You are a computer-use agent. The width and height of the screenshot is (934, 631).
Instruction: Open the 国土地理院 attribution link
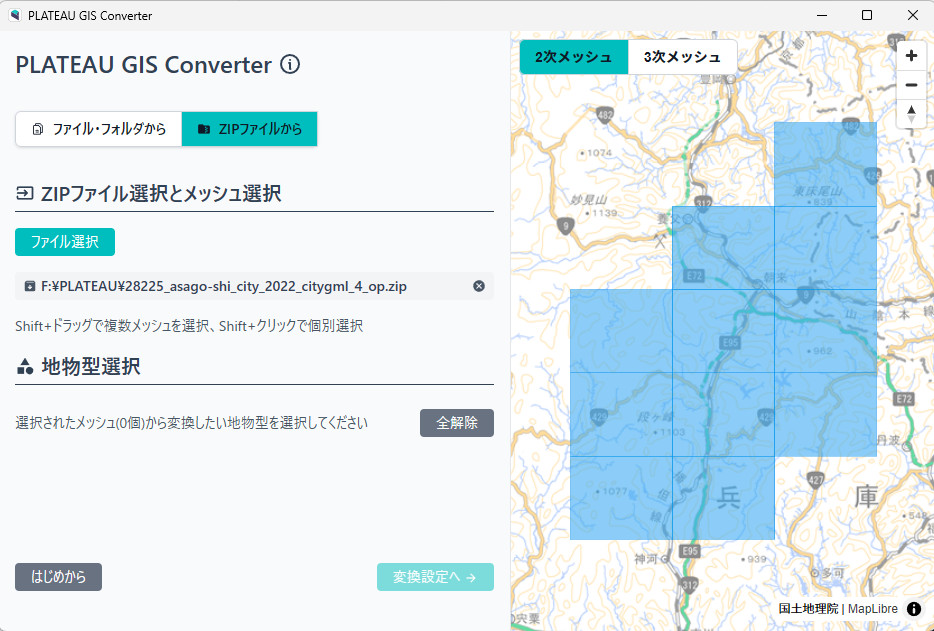click(810, 609)
